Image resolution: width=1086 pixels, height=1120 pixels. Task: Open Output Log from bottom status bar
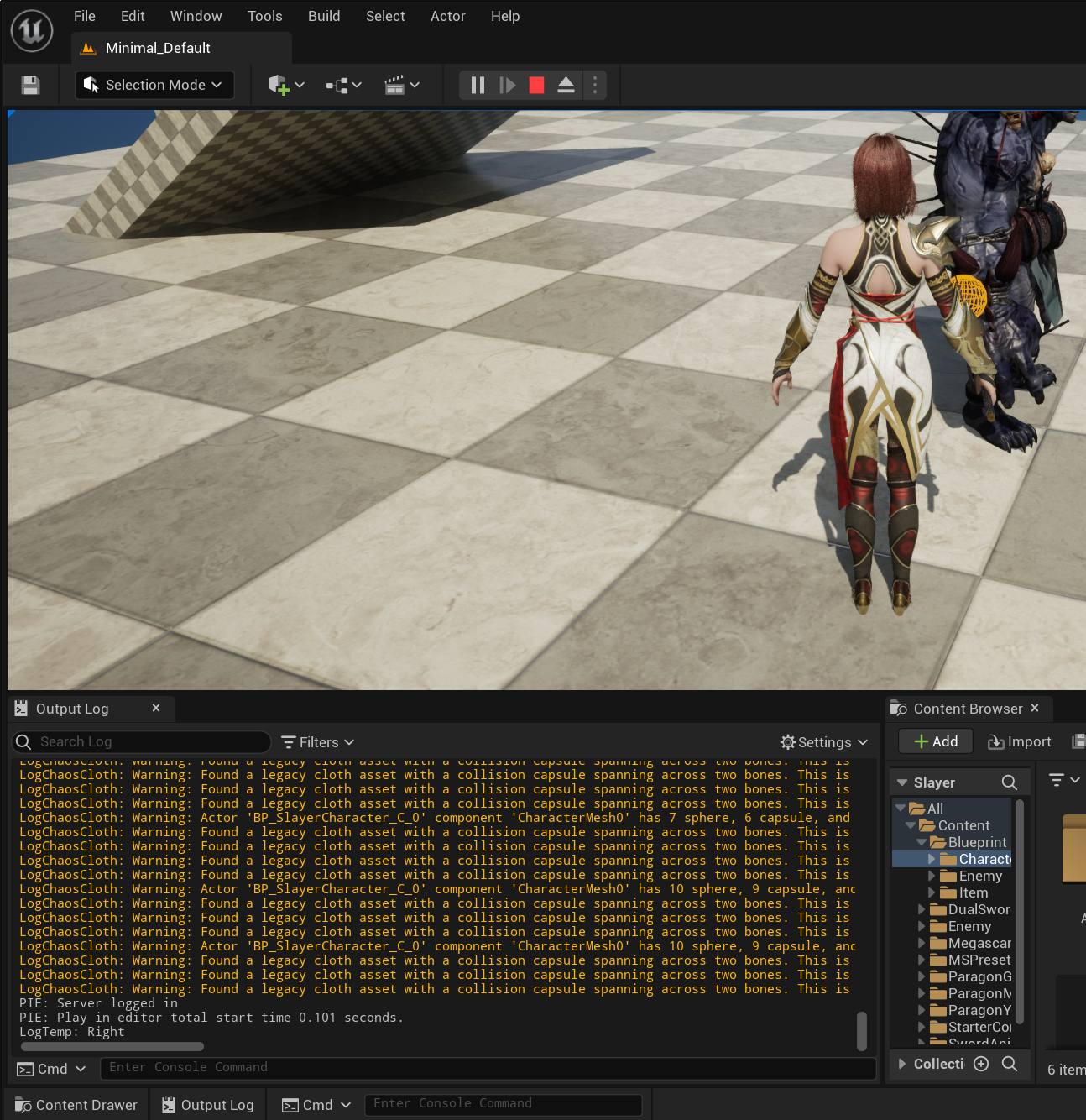[208, 1105]
